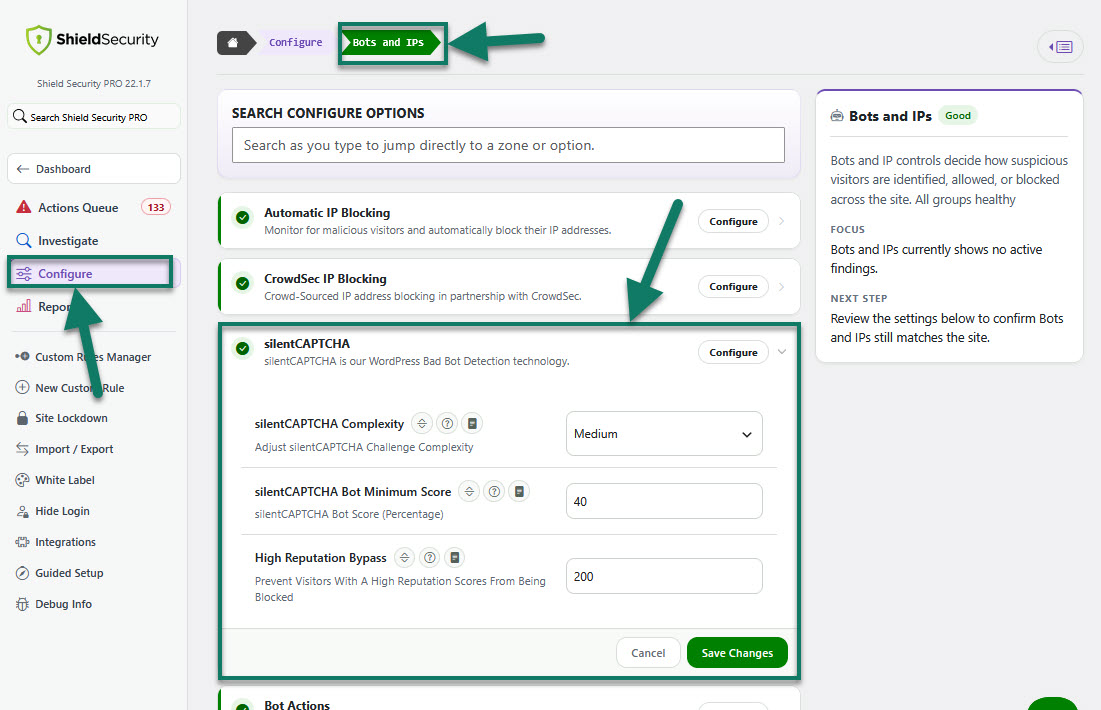Click the Cancel button

click(x=648, y=653)
